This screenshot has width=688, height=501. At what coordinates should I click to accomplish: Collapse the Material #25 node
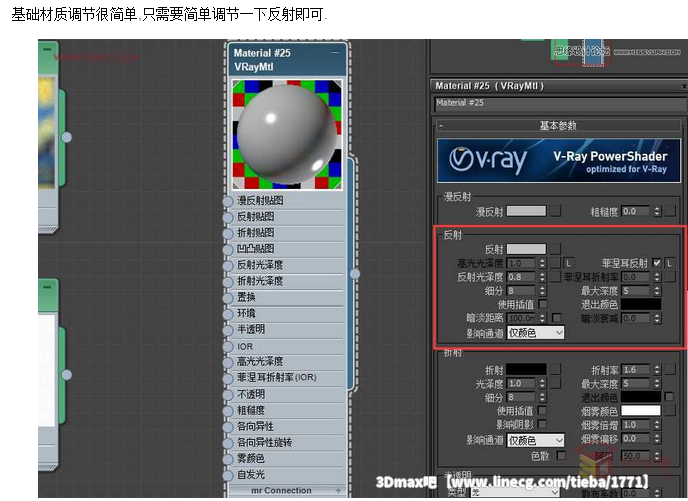coord(335,53)
